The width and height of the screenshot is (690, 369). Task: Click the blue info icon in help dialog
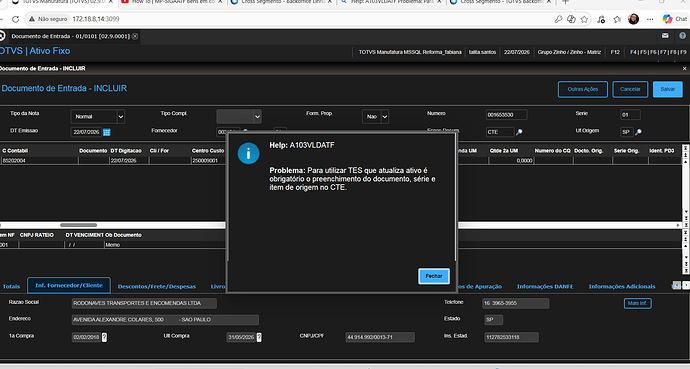point(248,153)
